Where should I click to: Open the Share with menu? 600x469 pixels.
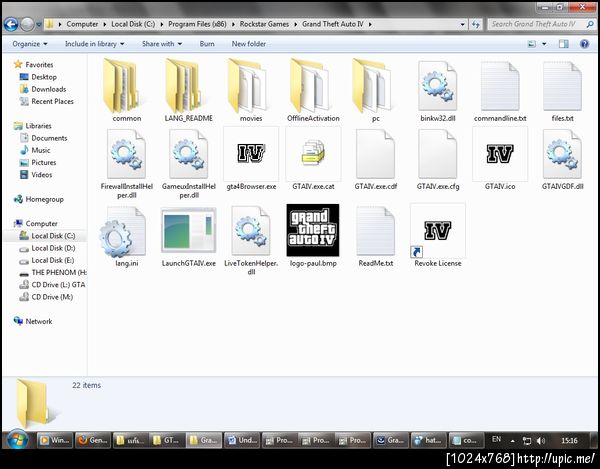[x=161, y=44]
